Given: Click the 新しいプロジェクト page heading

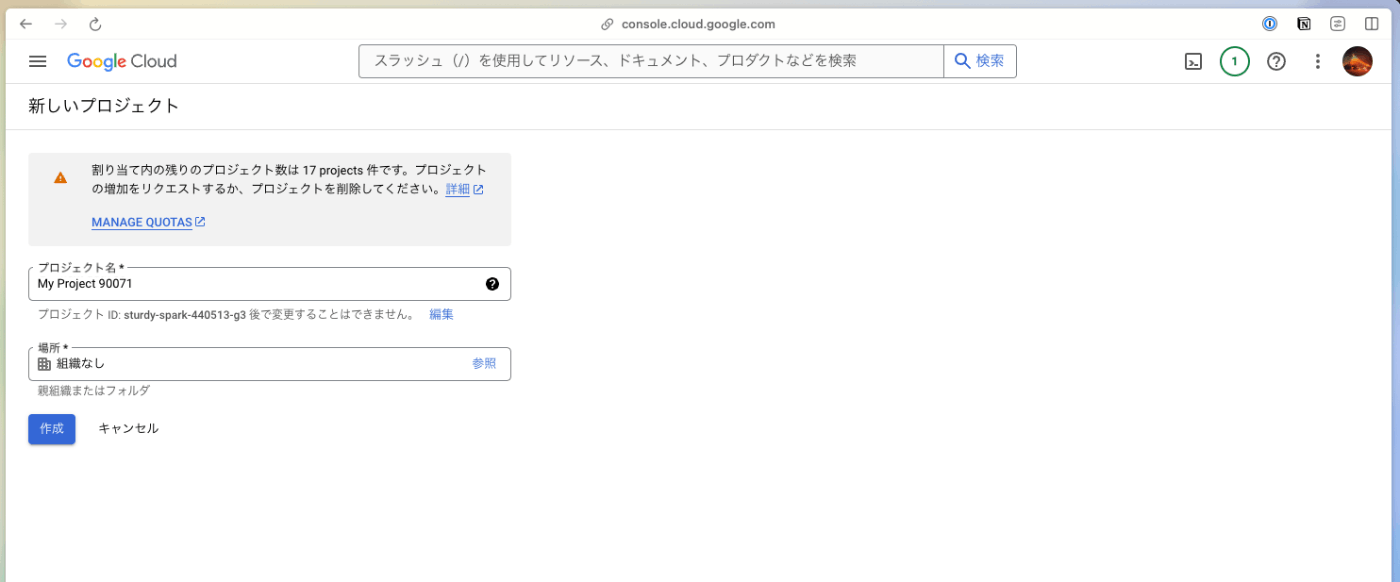Looking at the screenshot, I should [x=104, y=106].
